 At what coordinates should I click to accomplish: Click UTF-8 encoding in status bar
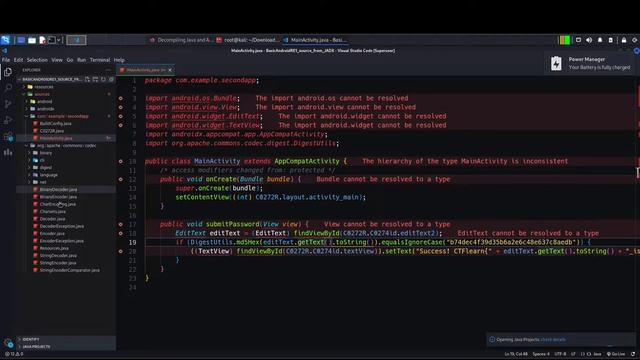tap(560, 354)
